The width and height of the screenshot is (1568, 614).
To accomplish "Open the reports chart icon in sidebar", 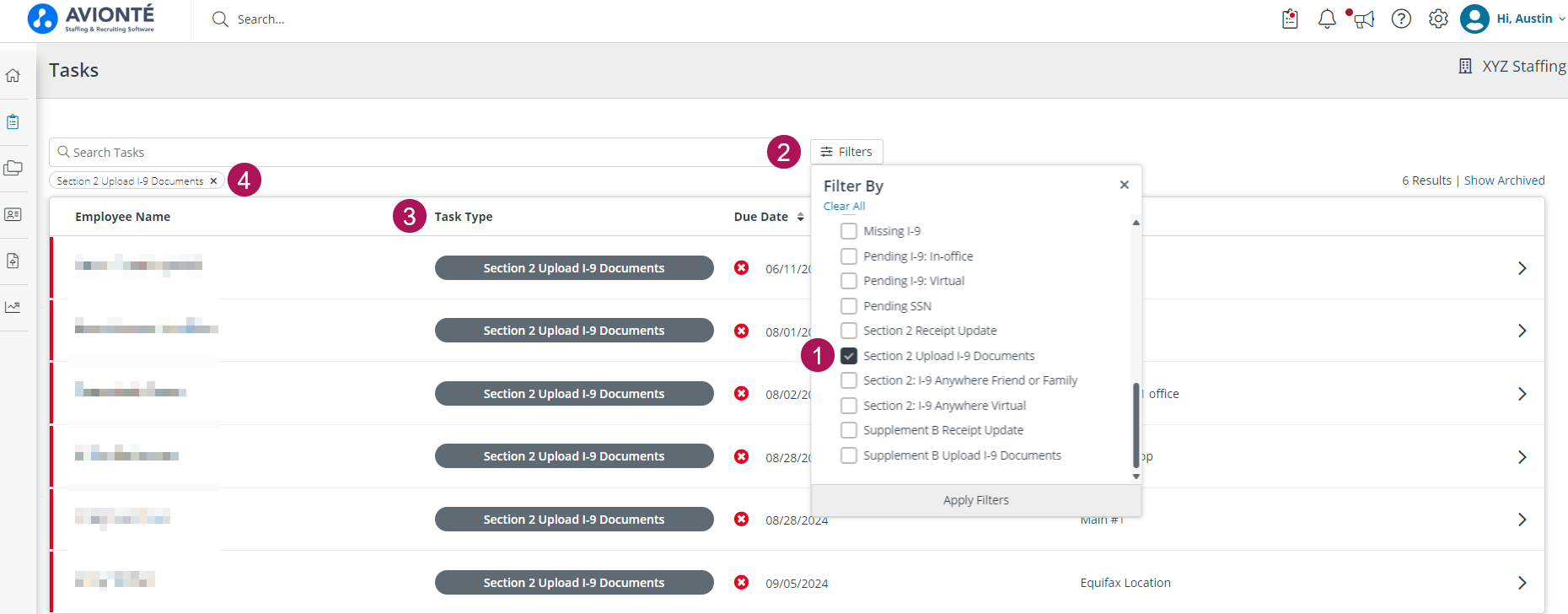I will [x=13, y=307].
